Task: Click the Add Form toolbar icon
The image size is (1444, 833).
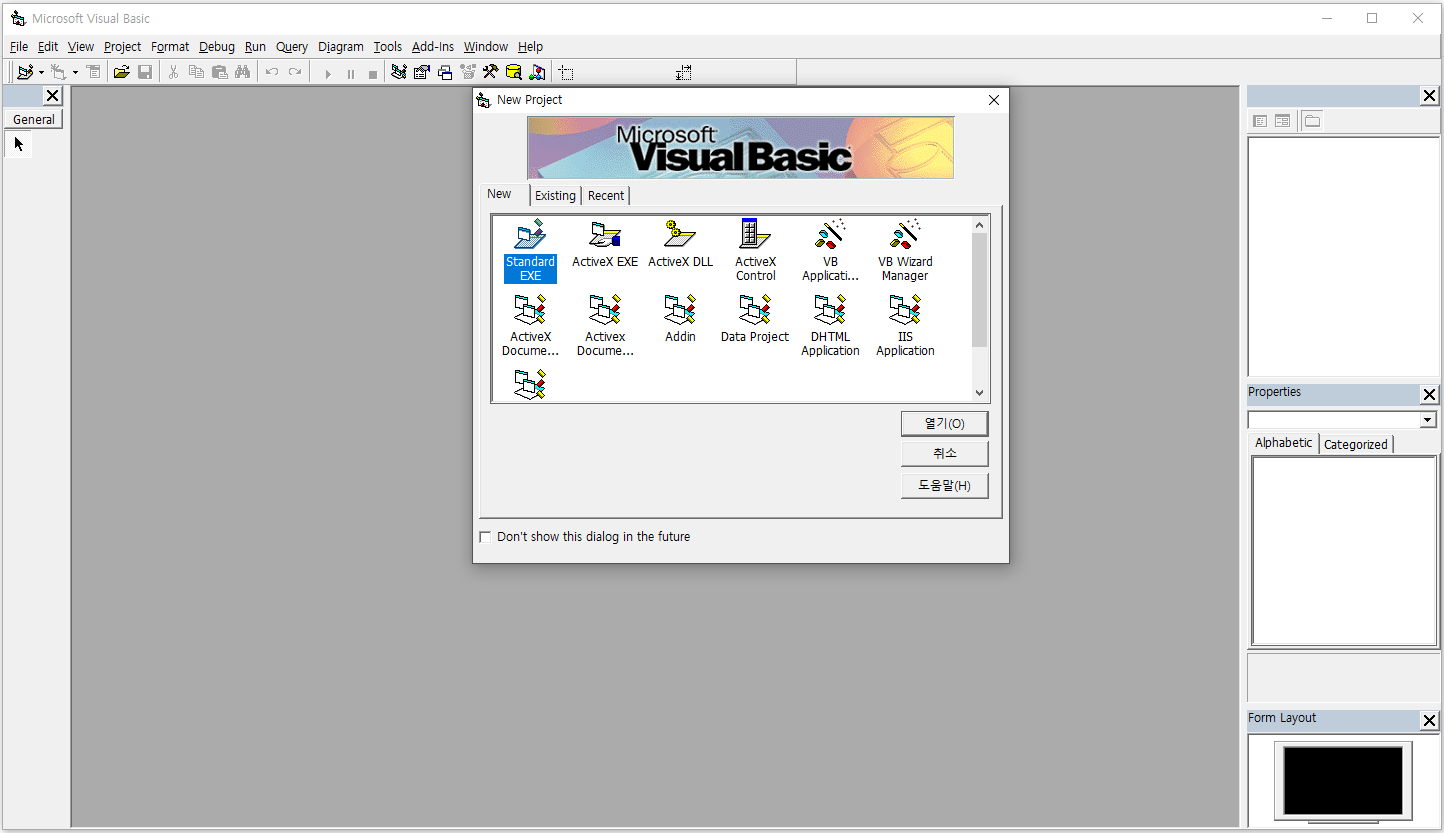Action: [59, 72]
